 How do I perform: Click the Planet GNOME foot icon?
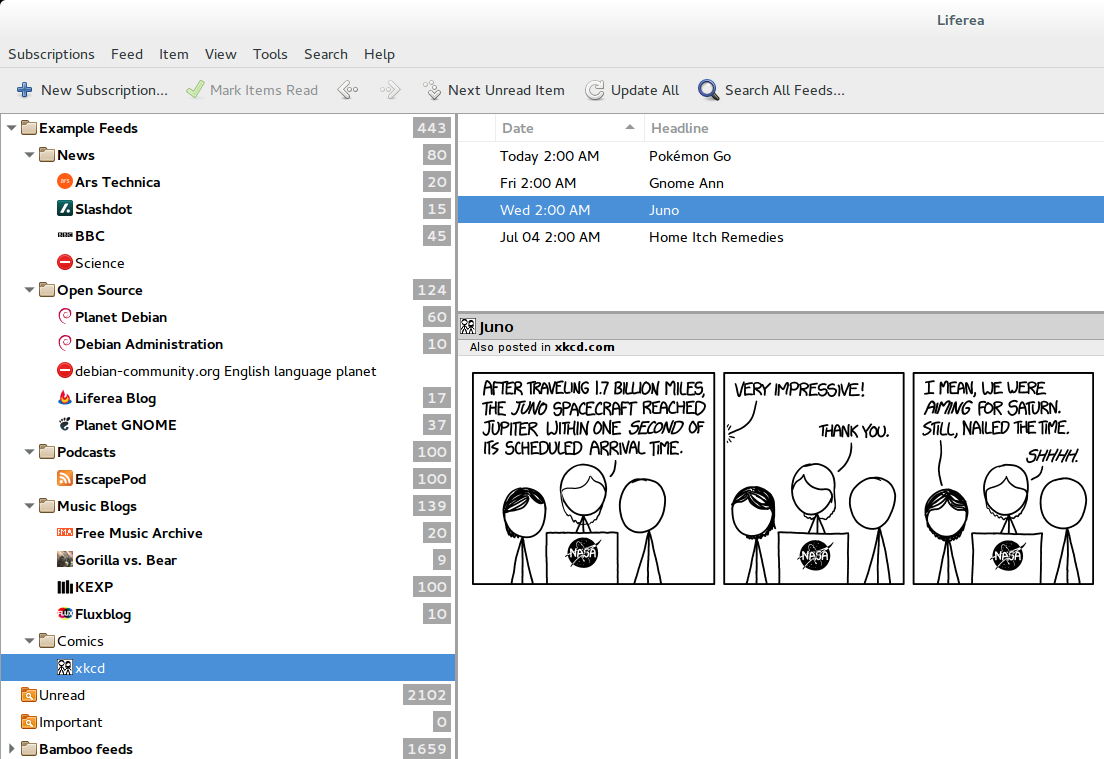65,425
